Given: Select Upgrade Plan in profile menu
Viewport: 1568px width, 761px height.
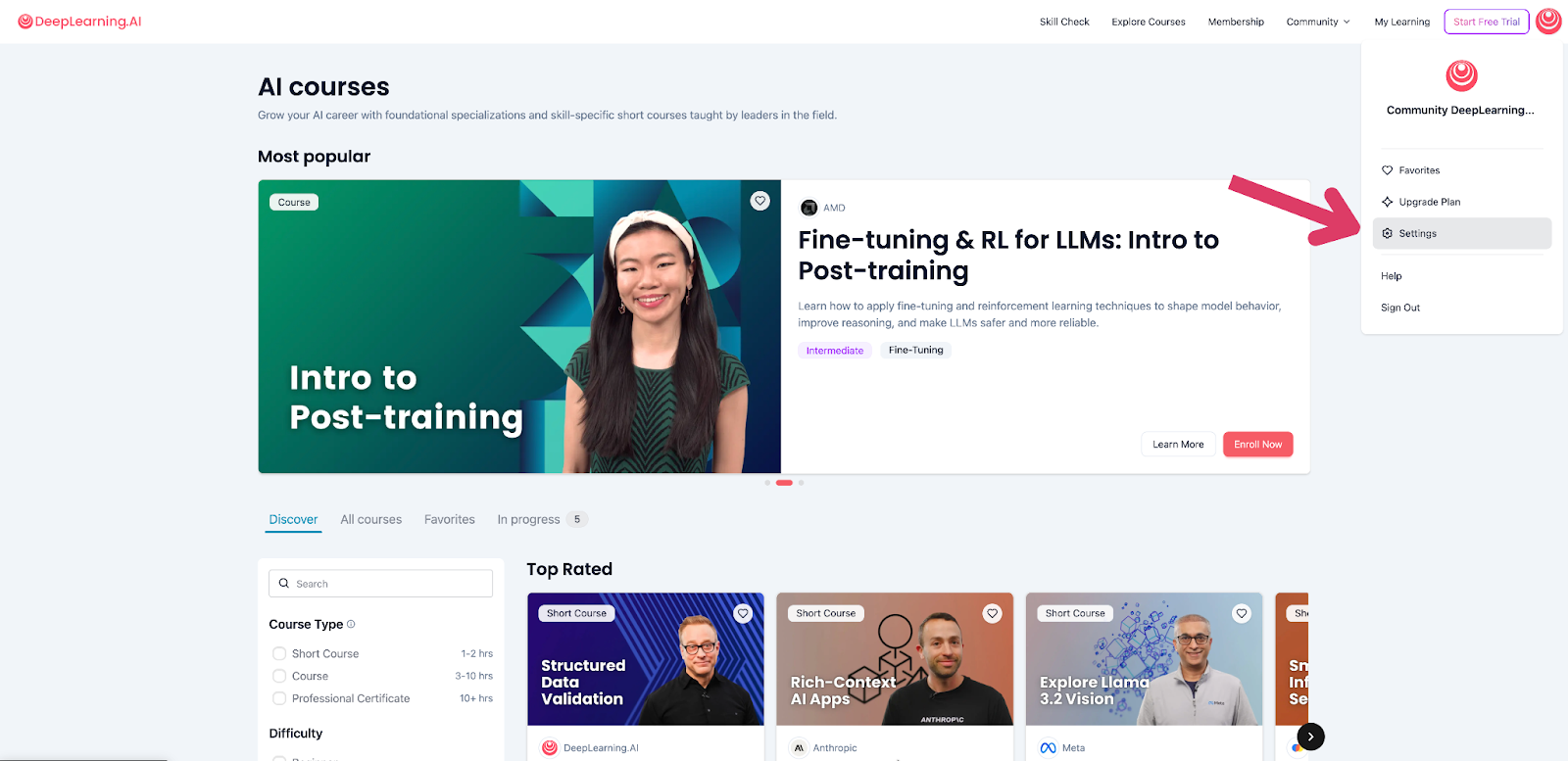Looking at the screenshot, I should point(1429,202).
